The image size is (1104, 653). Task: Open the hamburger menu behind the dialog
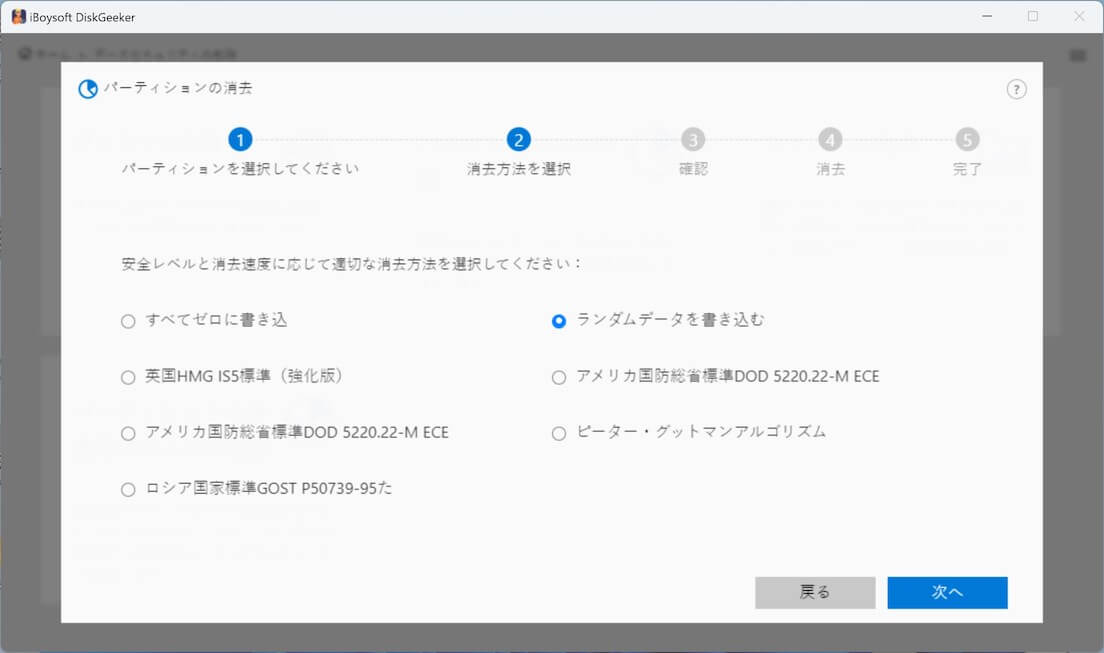(1077, 55)
